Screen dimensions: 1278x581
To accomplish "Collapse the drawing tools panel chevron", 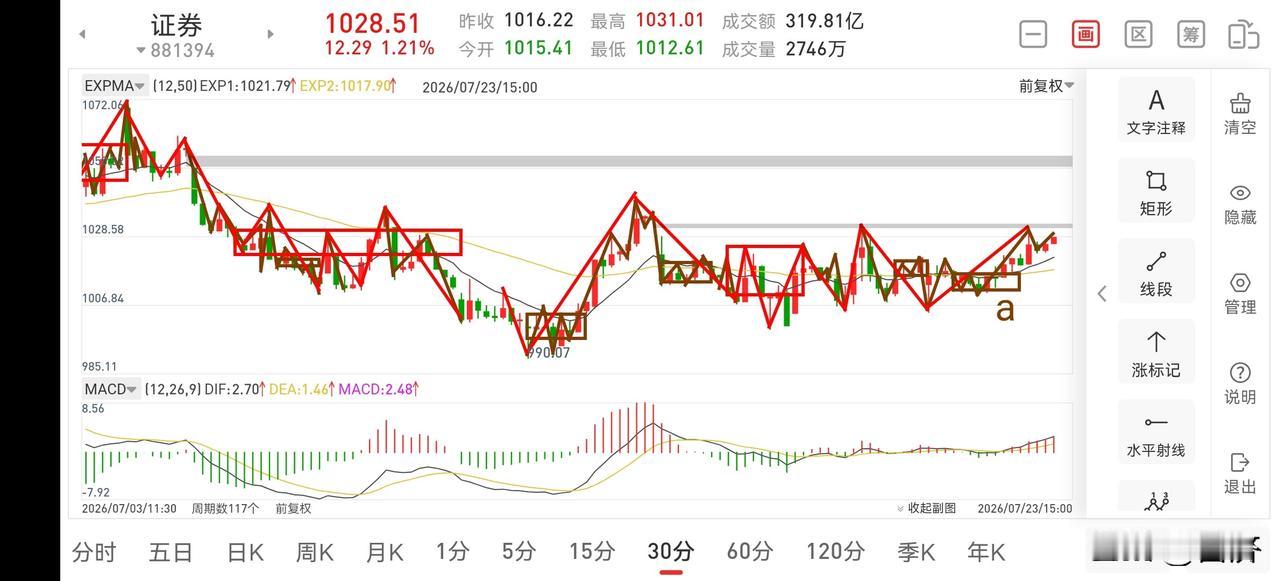I will pyautogui.click(x=1102, y=293).
